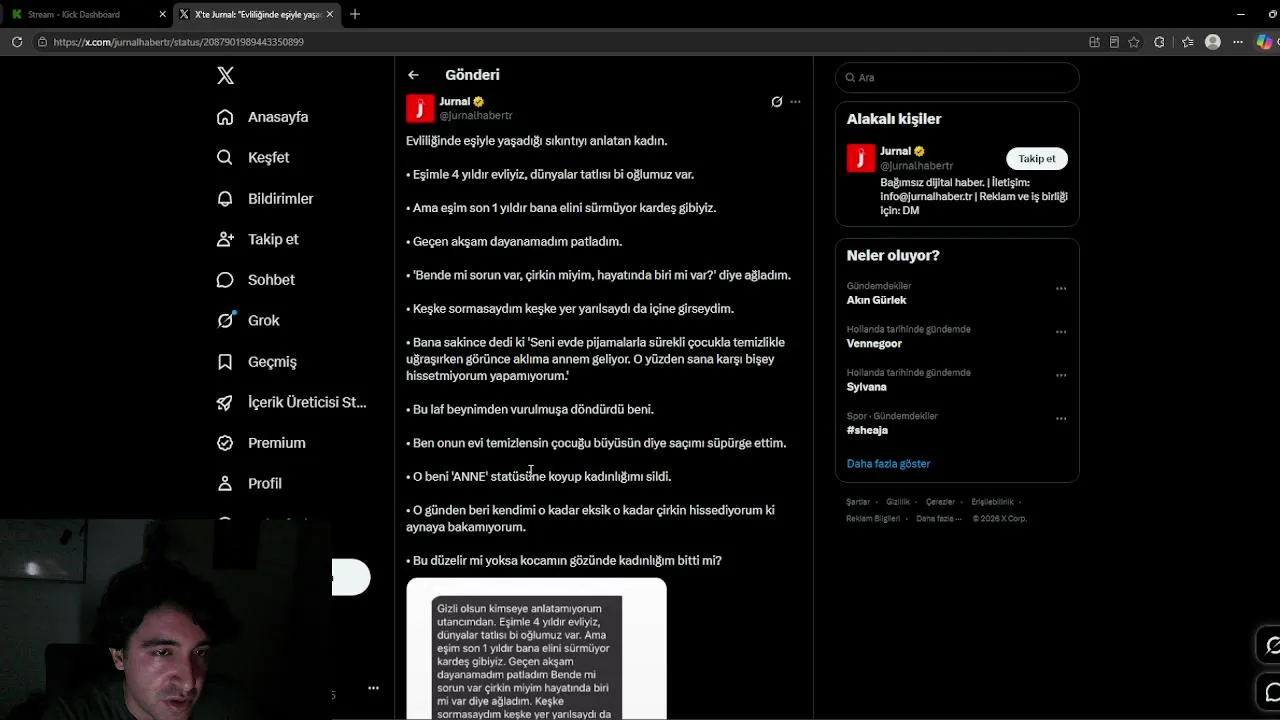Open the attached screenshot image in the post
1280x720 pixels.
point(536,649)
